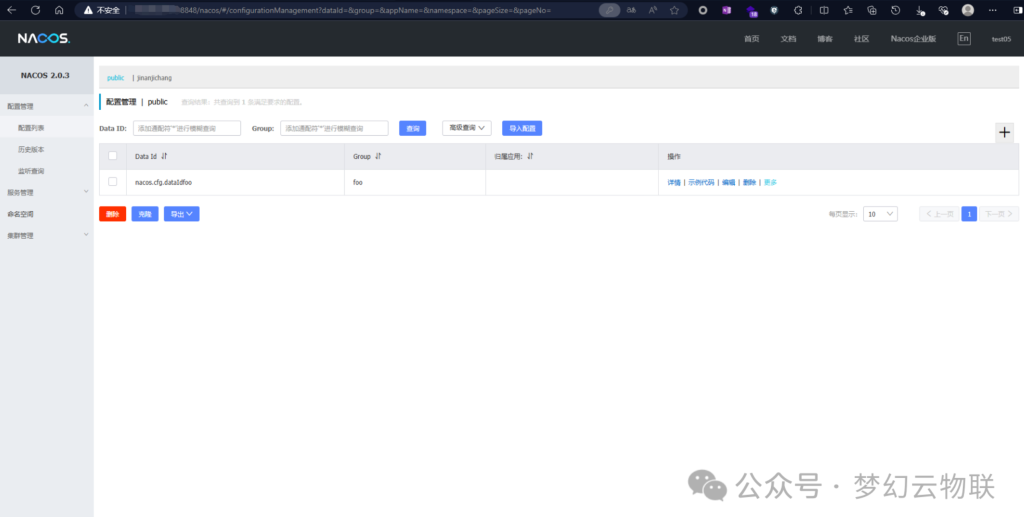Screen dimensions: 1024x517
Task: Go back using browser back arrow
Action: pos(11,10)
